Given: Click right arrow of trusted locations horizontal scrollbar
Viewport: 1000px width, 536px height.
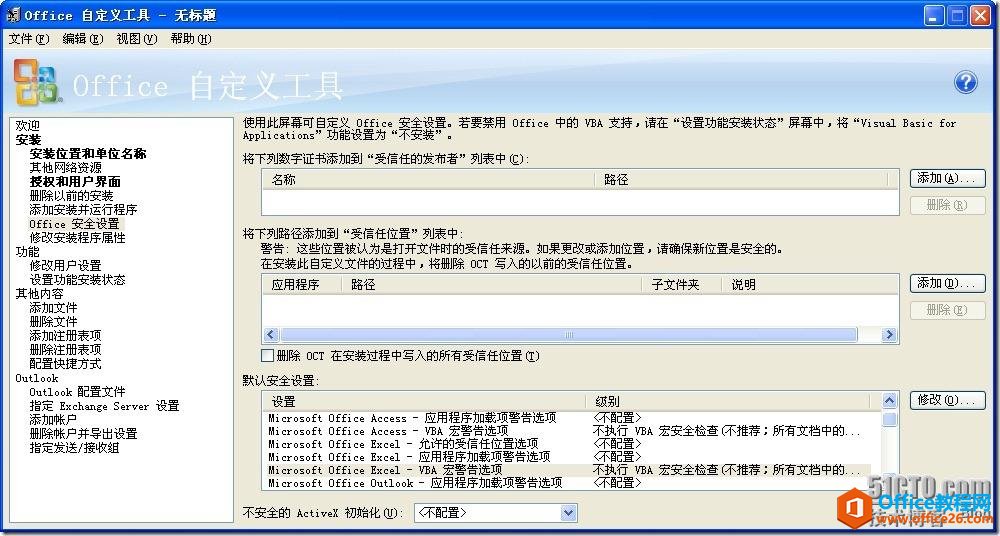Looking at the screenshot, I should tap(889, 335).
